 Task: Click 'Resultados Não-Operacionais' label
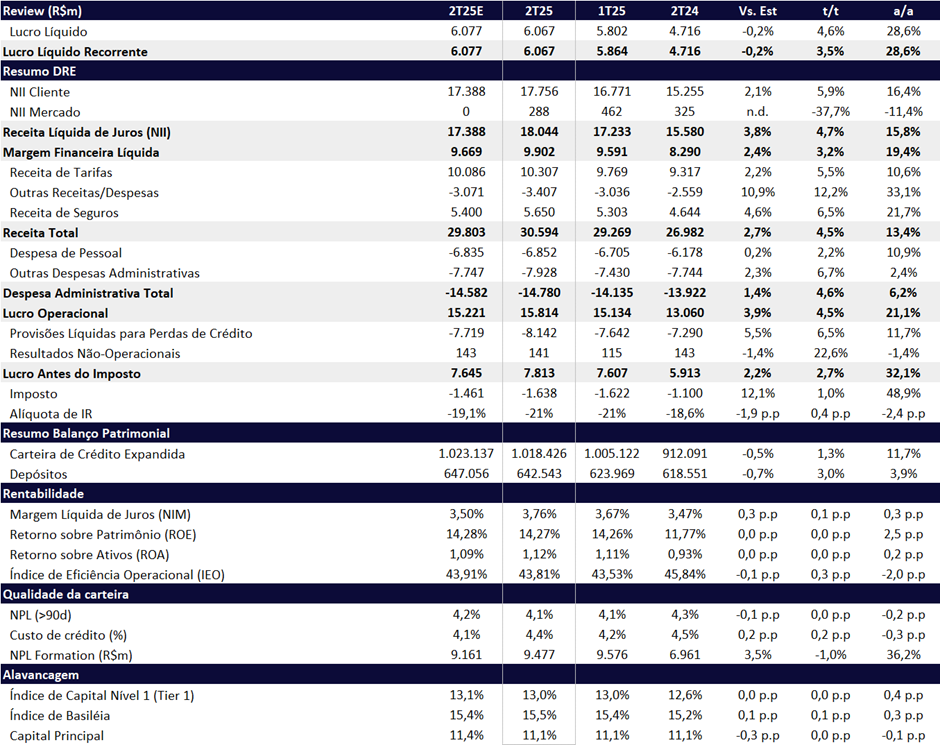click(95, 354)
